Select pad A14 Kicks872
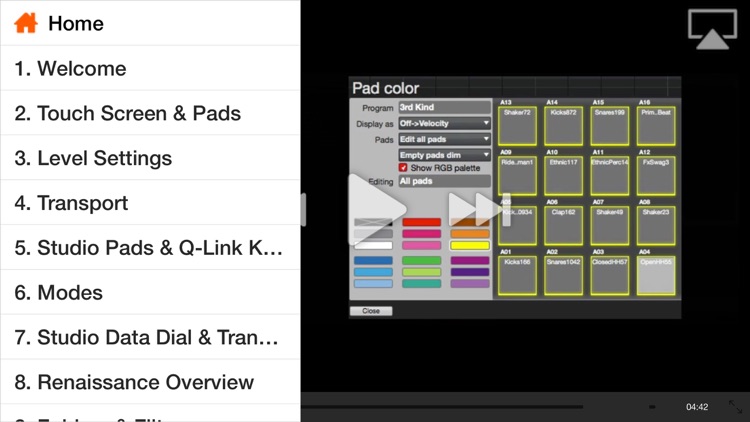Image resolution: width=750 pixels, height=422 pixels. (x=563, y=126)
